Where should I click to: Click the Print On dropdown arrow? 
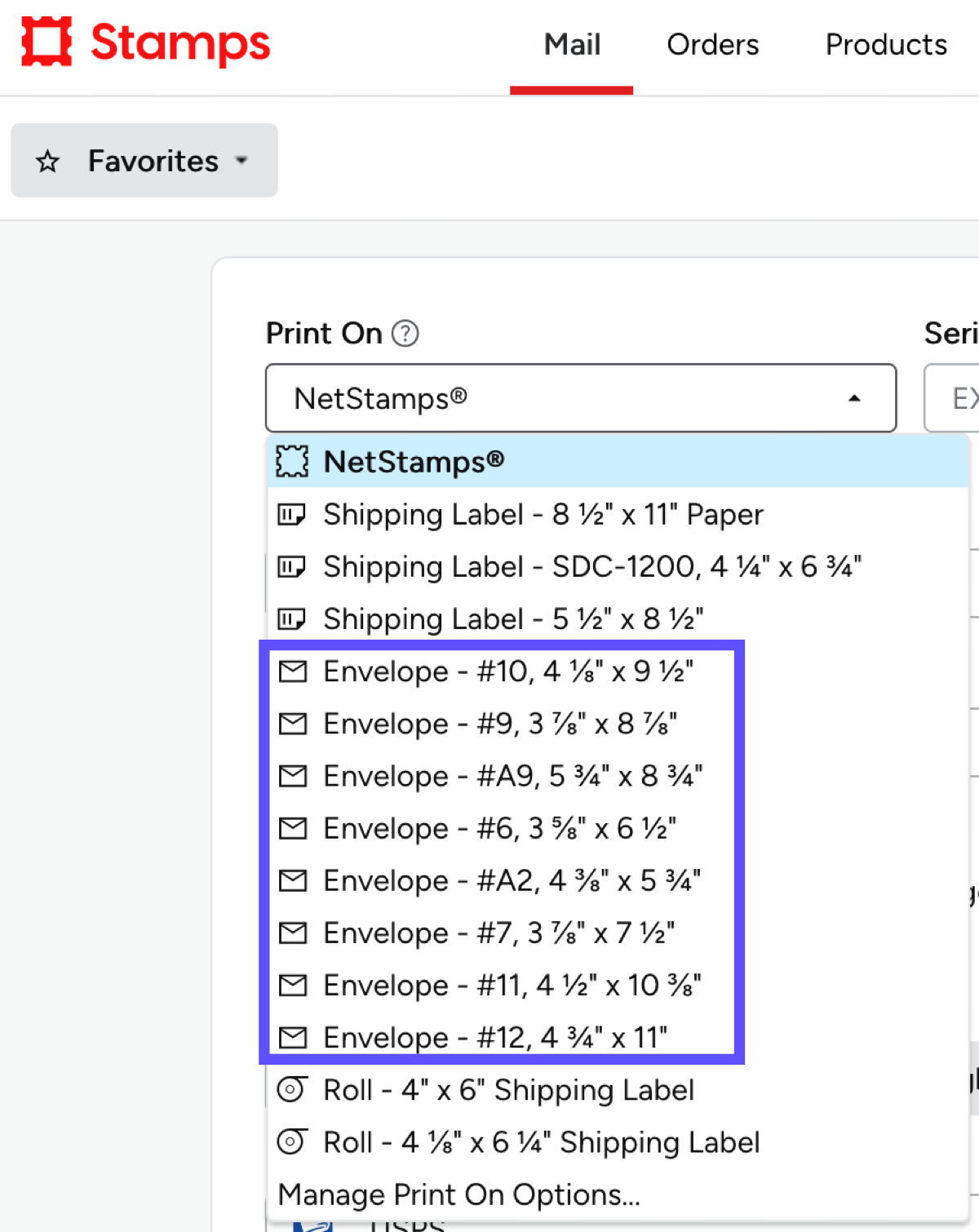(x=854, y=398)
